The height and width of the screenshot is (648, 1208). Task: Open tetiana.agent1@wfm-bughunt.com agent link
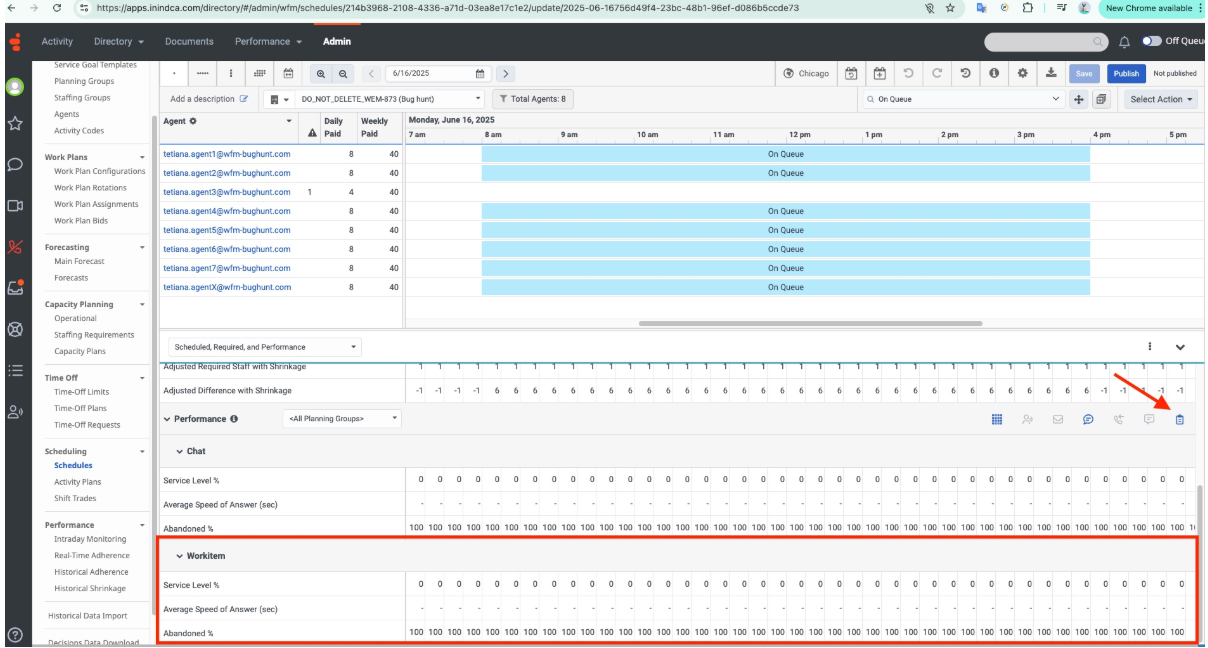coord(226,154)
